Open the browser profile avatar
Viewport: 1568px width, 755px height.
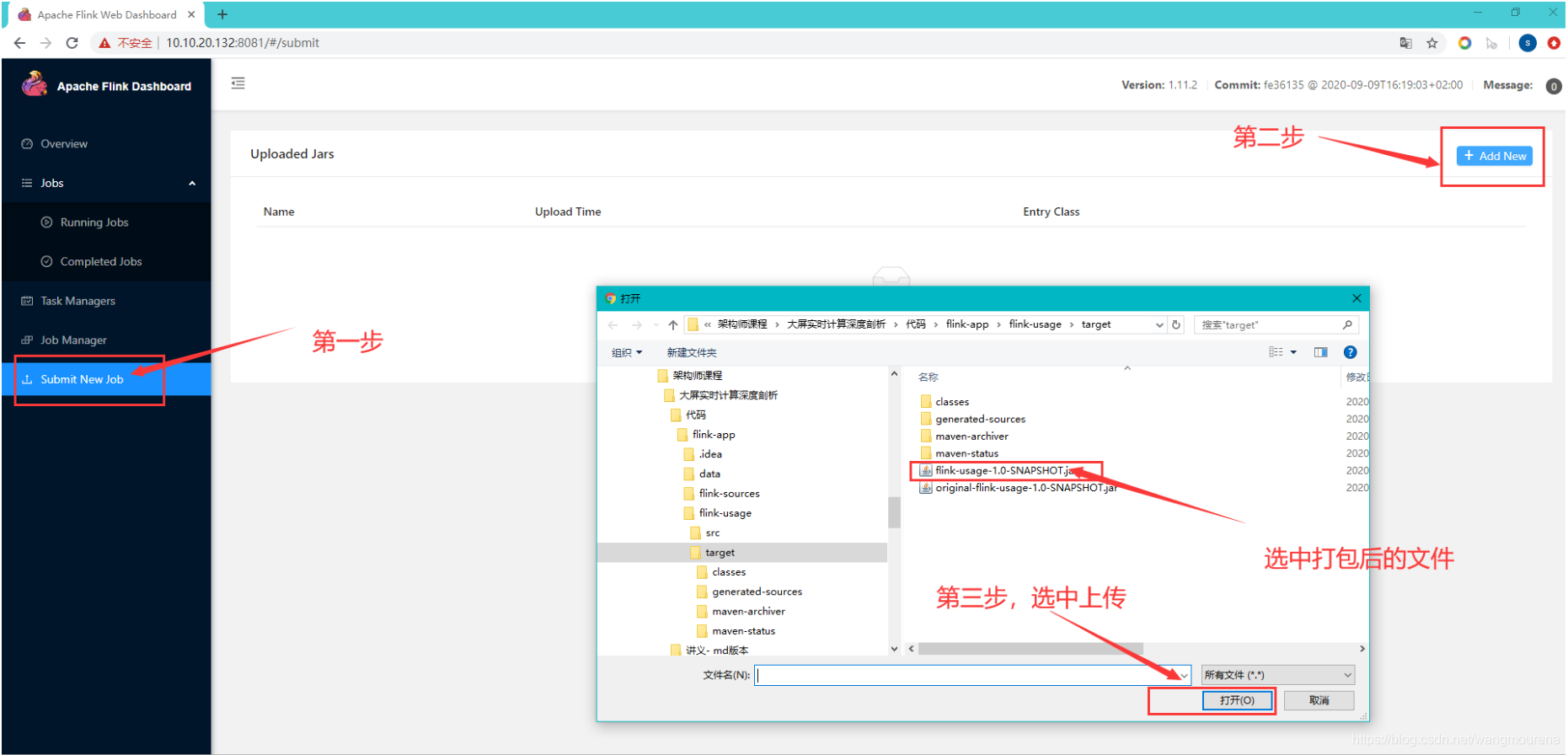(x=1528, y=43)
